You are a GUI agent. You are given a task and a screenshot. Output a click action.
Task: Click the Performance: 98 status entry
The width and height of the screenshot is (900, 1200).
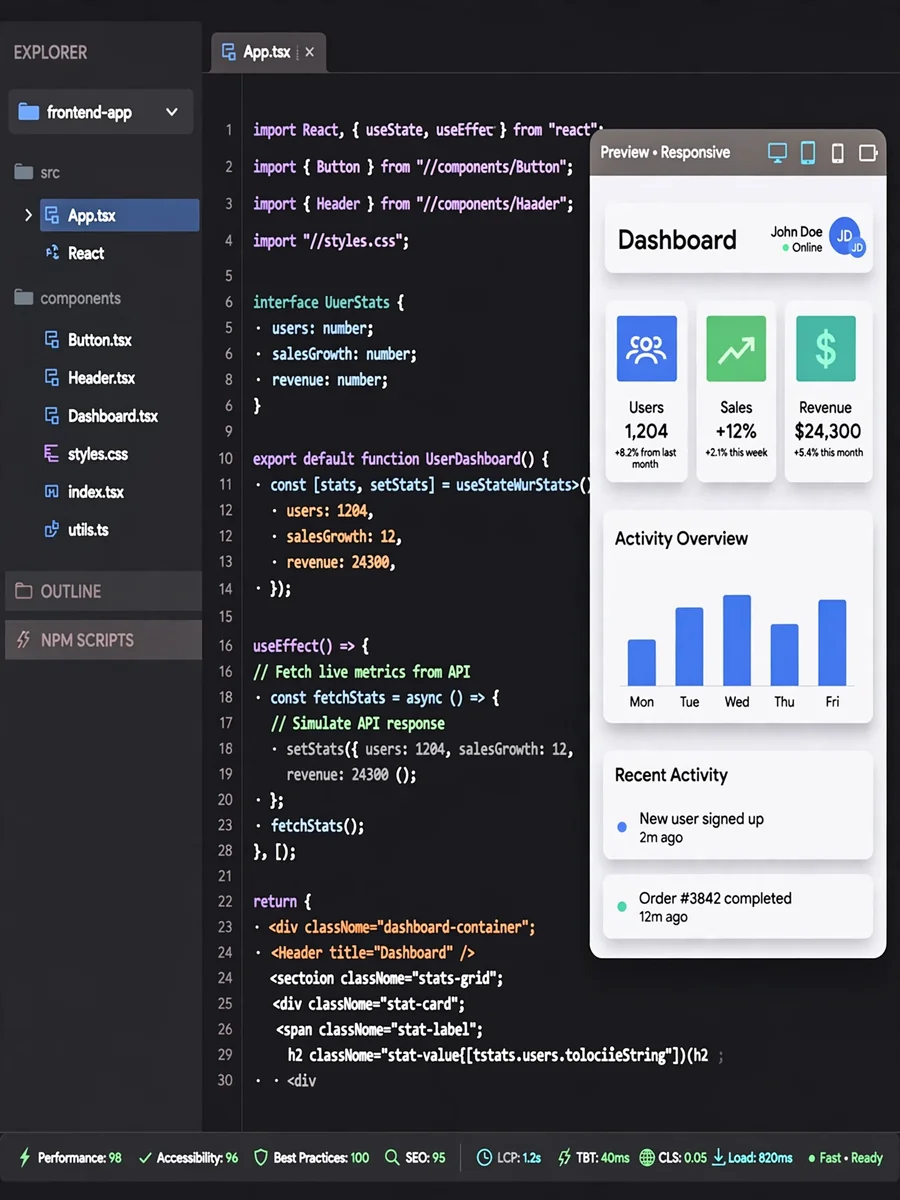[71, 1158]
